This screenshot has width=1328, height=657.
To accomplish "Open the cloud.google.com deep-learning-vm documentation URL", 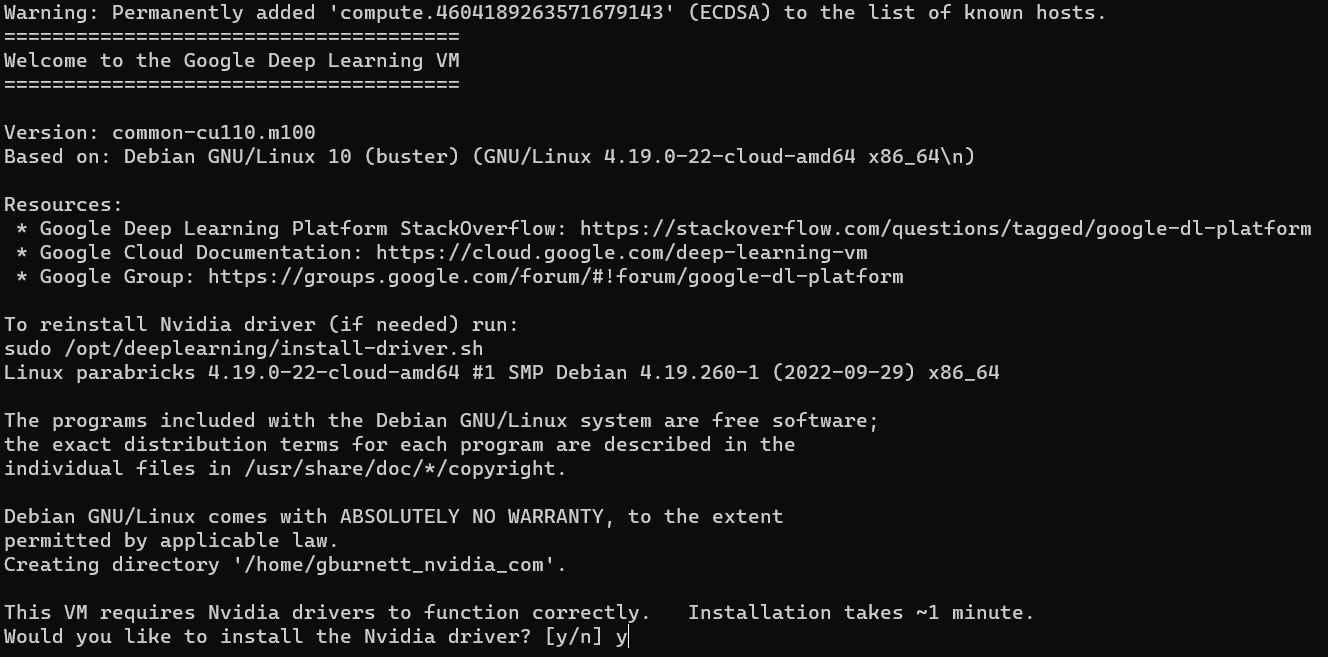I will click(621, 253).
